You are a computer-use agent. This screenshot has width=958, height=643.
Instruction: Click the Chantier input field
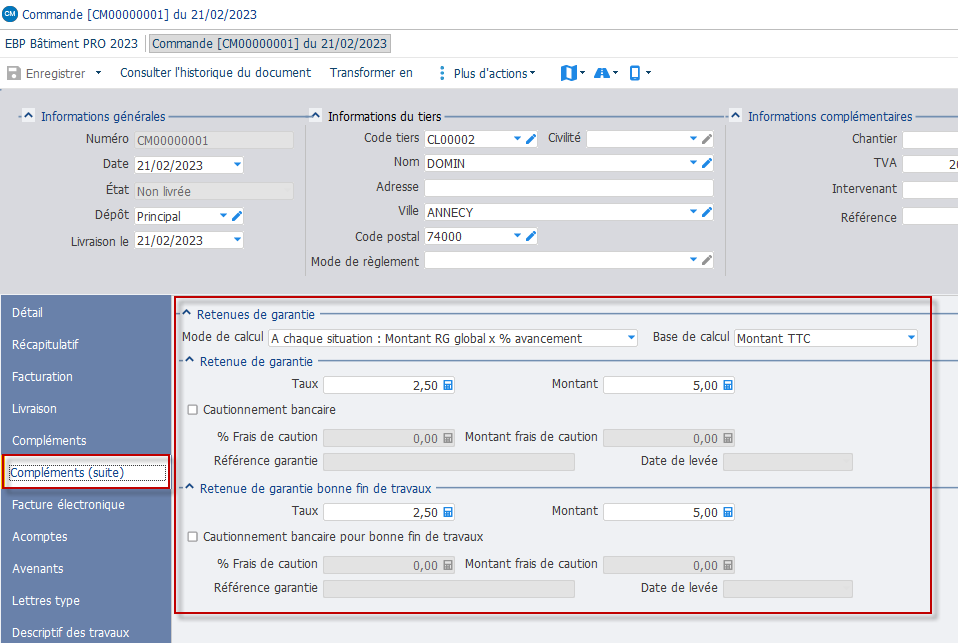click(930, 139)
